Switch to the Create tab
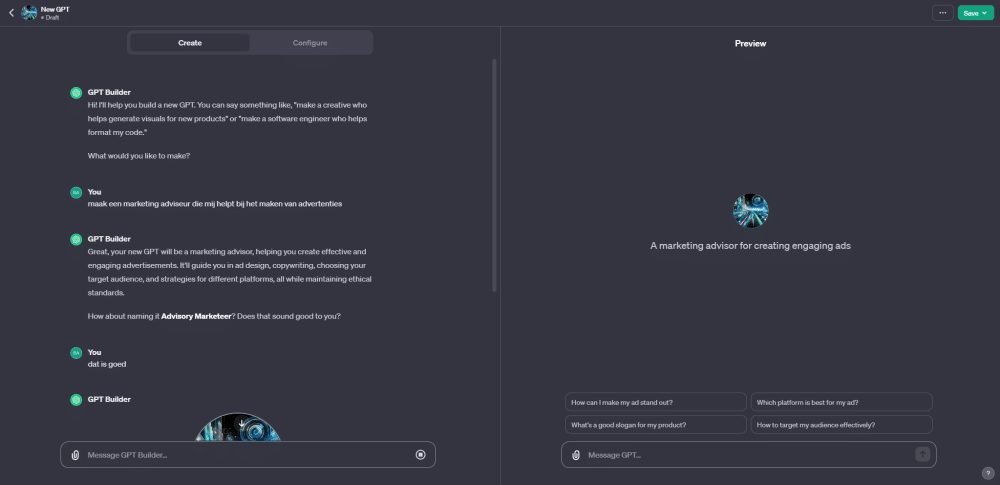The image size is (1000, 485). [190, 43]
